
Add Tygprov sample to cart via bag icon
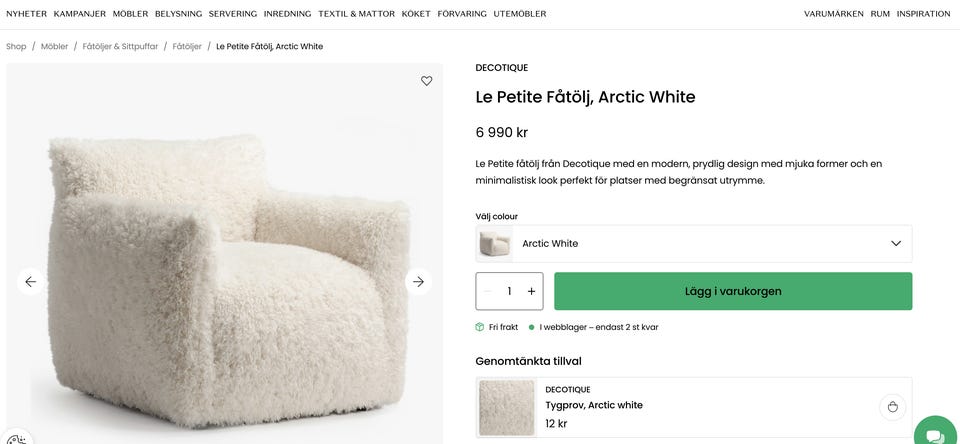click(892, 407)
